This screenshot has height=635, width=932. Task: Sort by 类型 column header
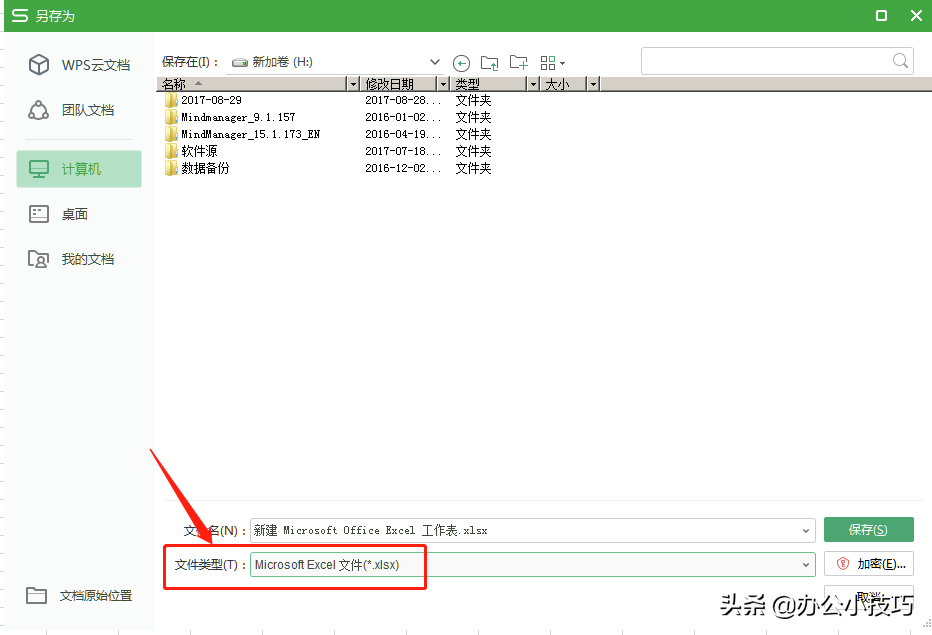click(x=489, y=84)
